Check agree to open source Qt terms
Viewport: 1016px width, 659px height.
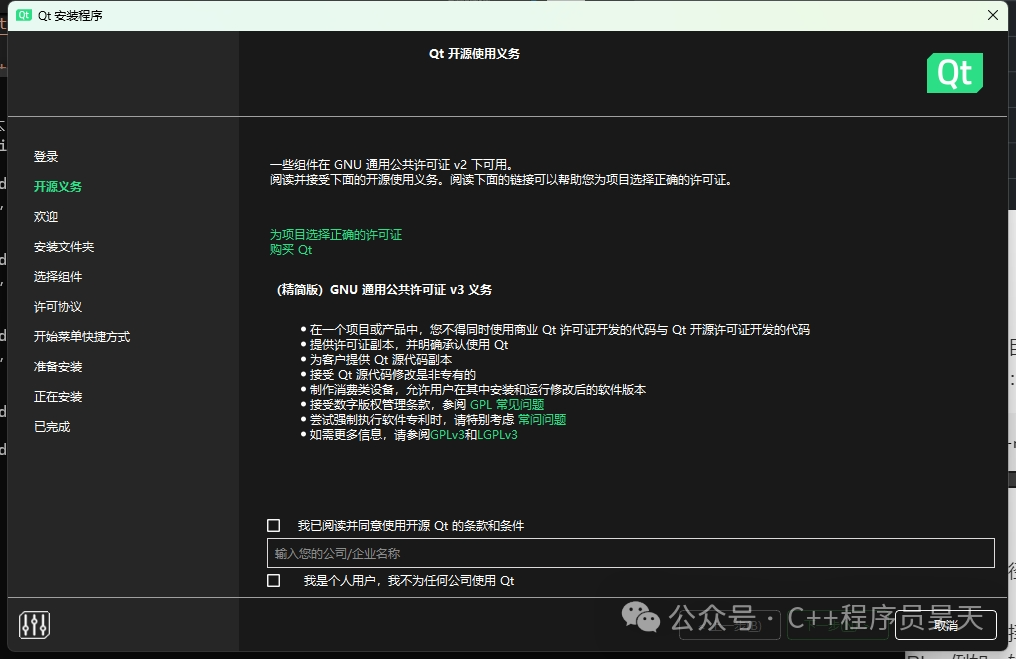click(273, 526)
